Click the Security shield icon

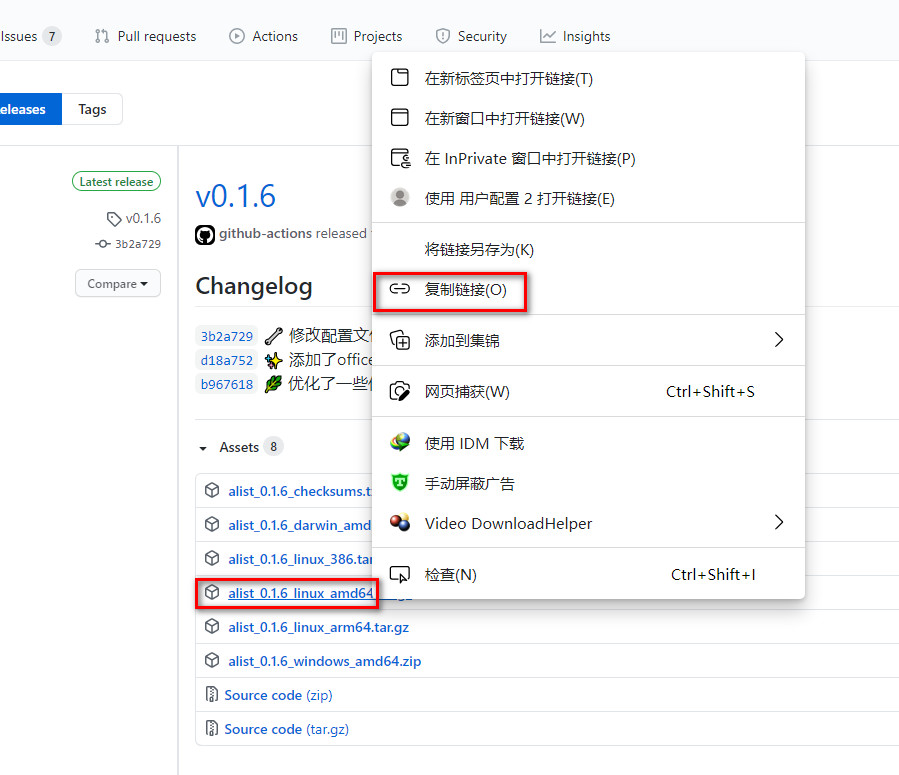coord(443,36)
